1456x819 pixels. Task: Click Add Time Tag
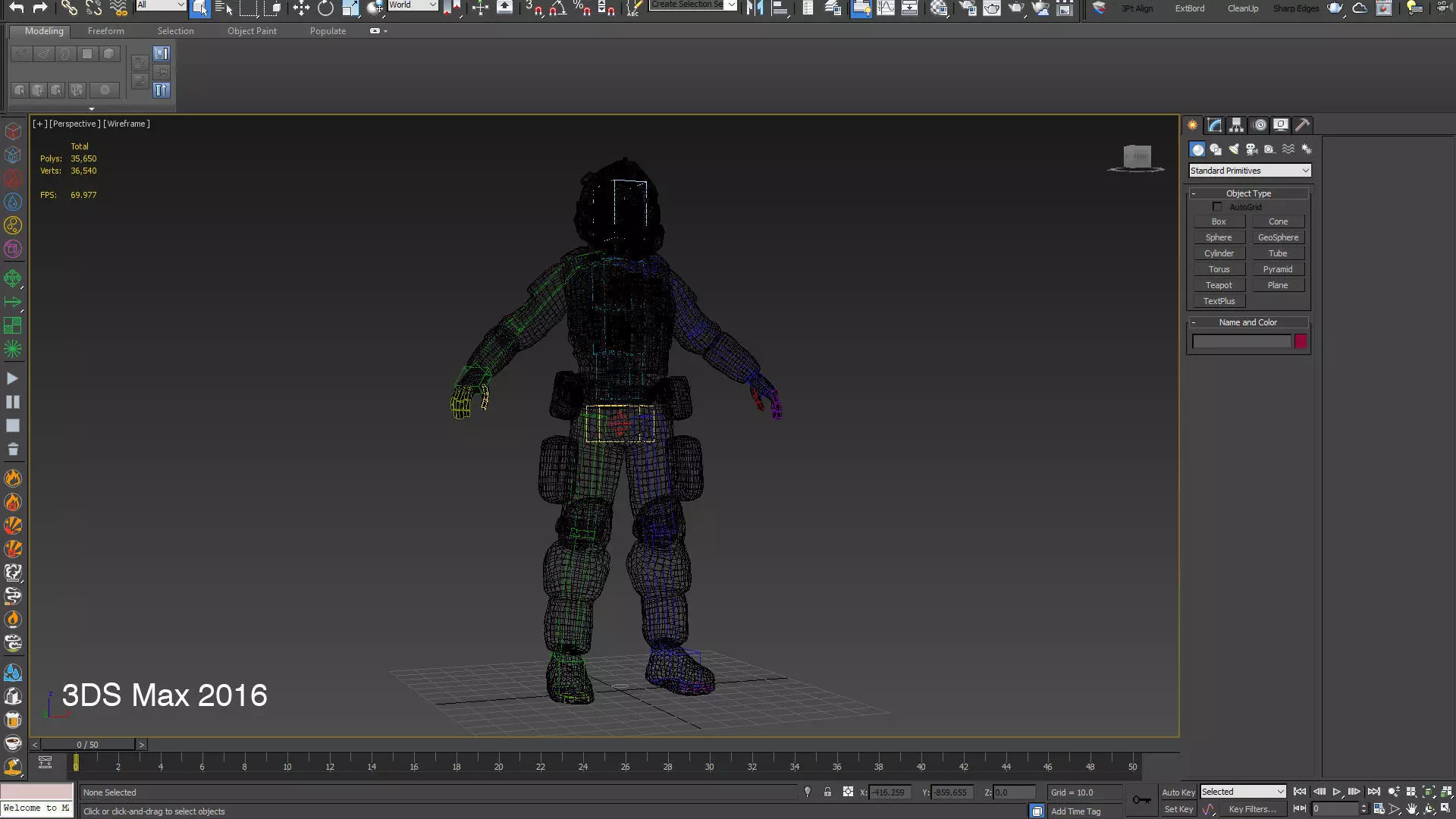1075,811
